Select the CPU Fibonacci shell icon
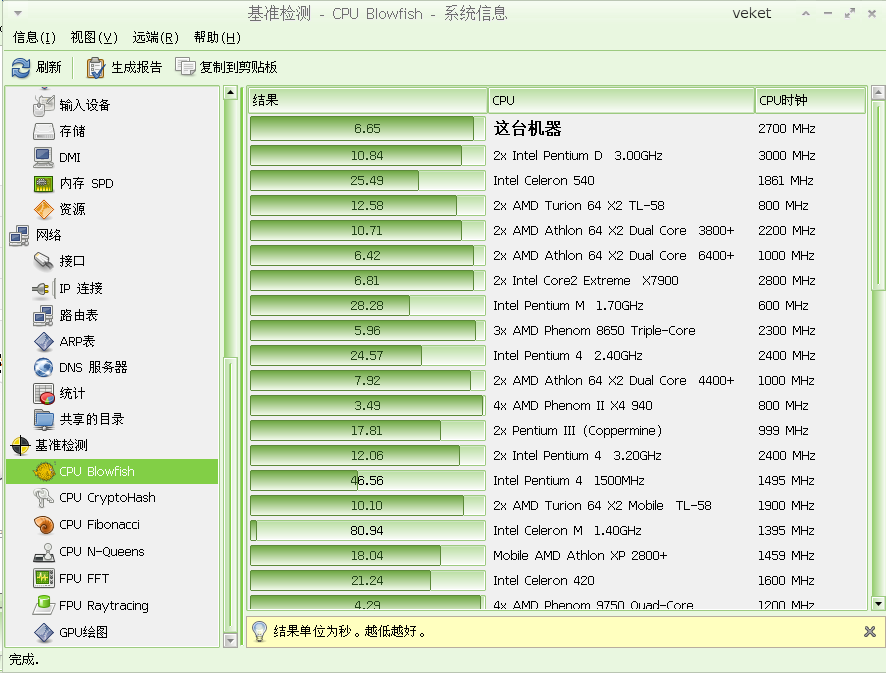The image size is (886, 673). pyautogui.click(x=44, y=525)
